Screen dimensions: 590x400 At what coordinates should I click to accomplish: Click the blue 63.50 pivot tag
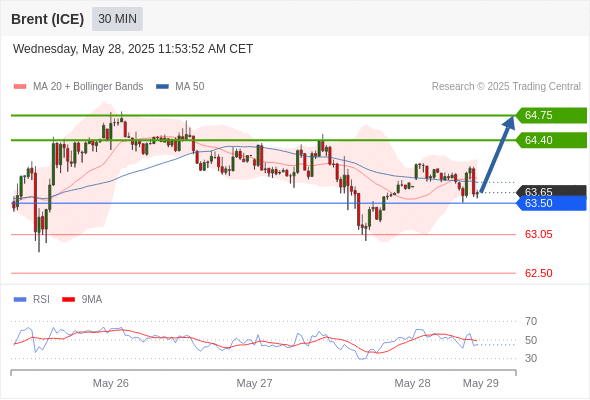[551, 204]
